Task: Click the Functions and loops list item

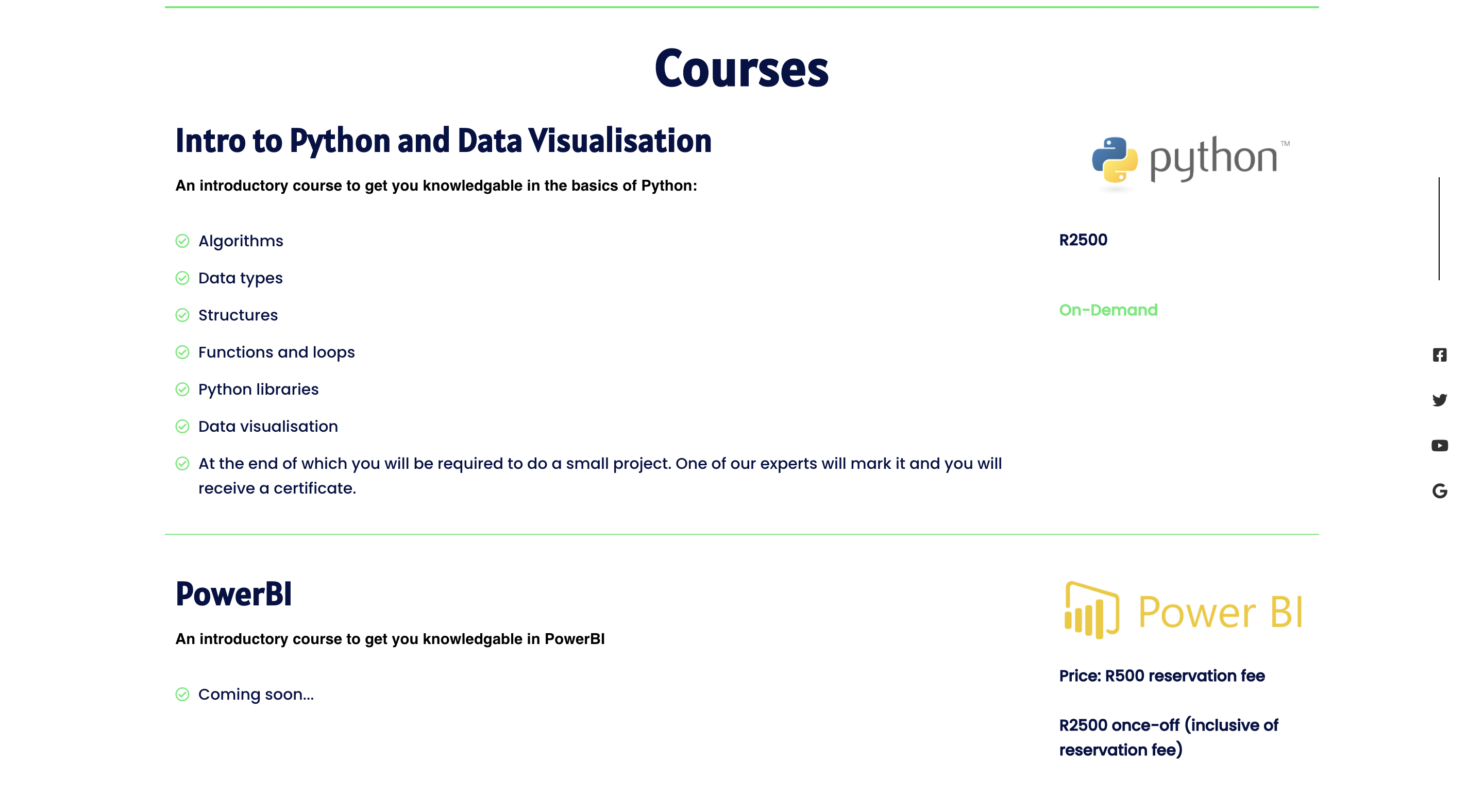Action: click(x=277, y=352)
